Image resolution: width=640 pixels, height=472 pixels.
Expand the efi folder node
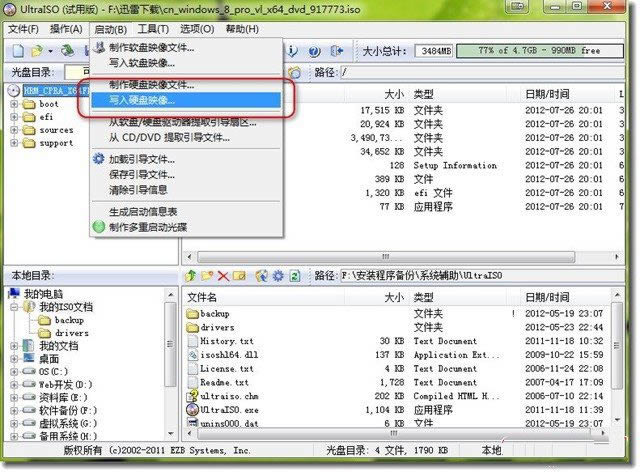(x=14, y=117)
